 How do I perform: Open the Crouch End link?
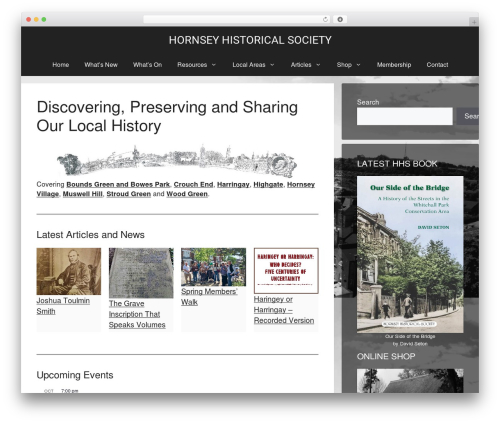[193, 184]
